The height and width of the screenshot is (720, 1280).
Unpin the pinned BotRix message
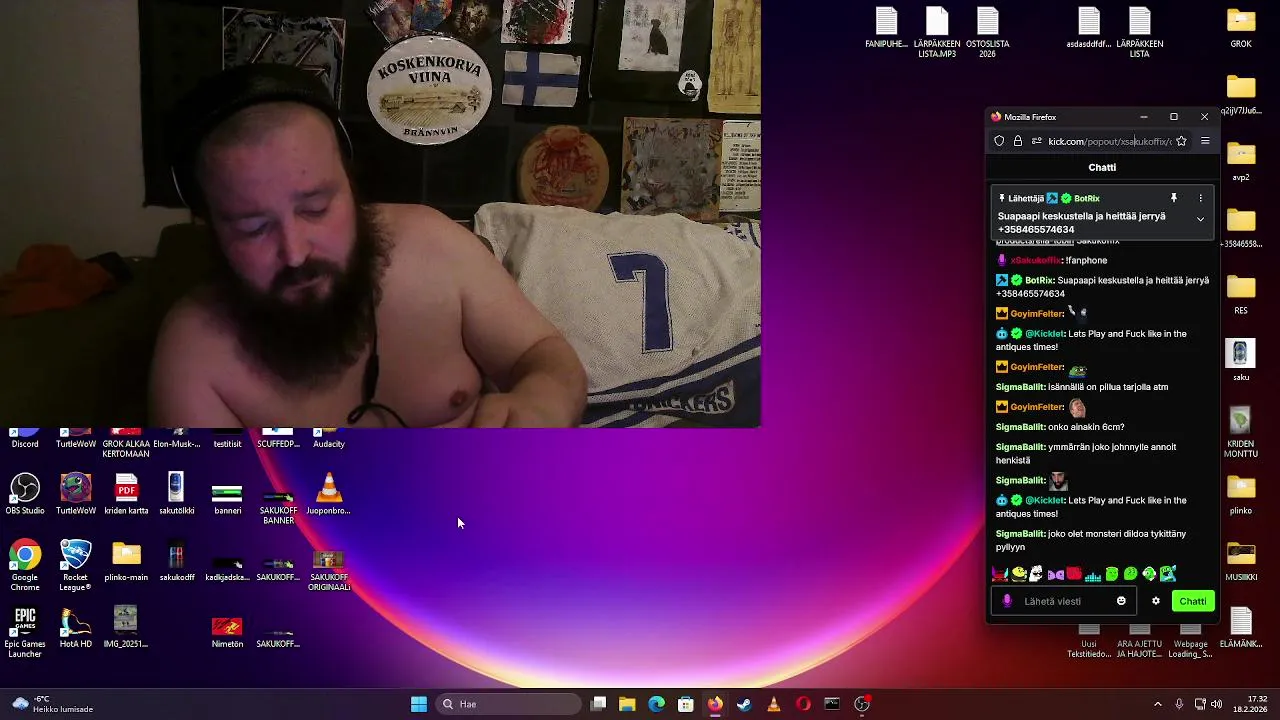(x=1174, y=198)
